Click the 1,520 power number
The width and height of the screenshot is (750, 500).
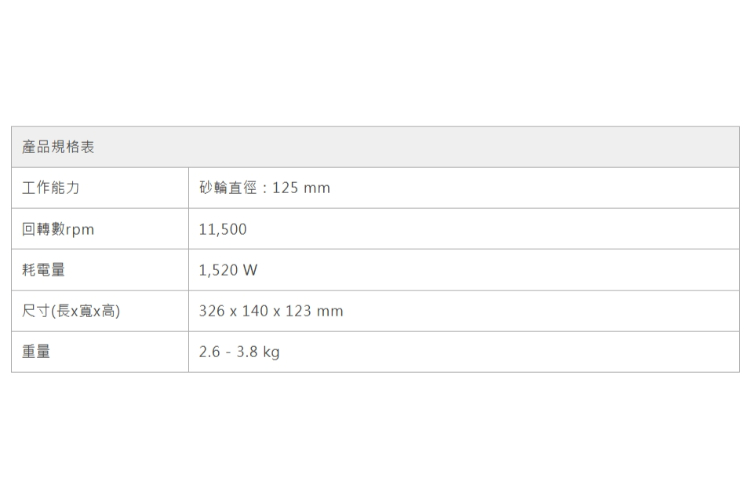click(218, 270)
